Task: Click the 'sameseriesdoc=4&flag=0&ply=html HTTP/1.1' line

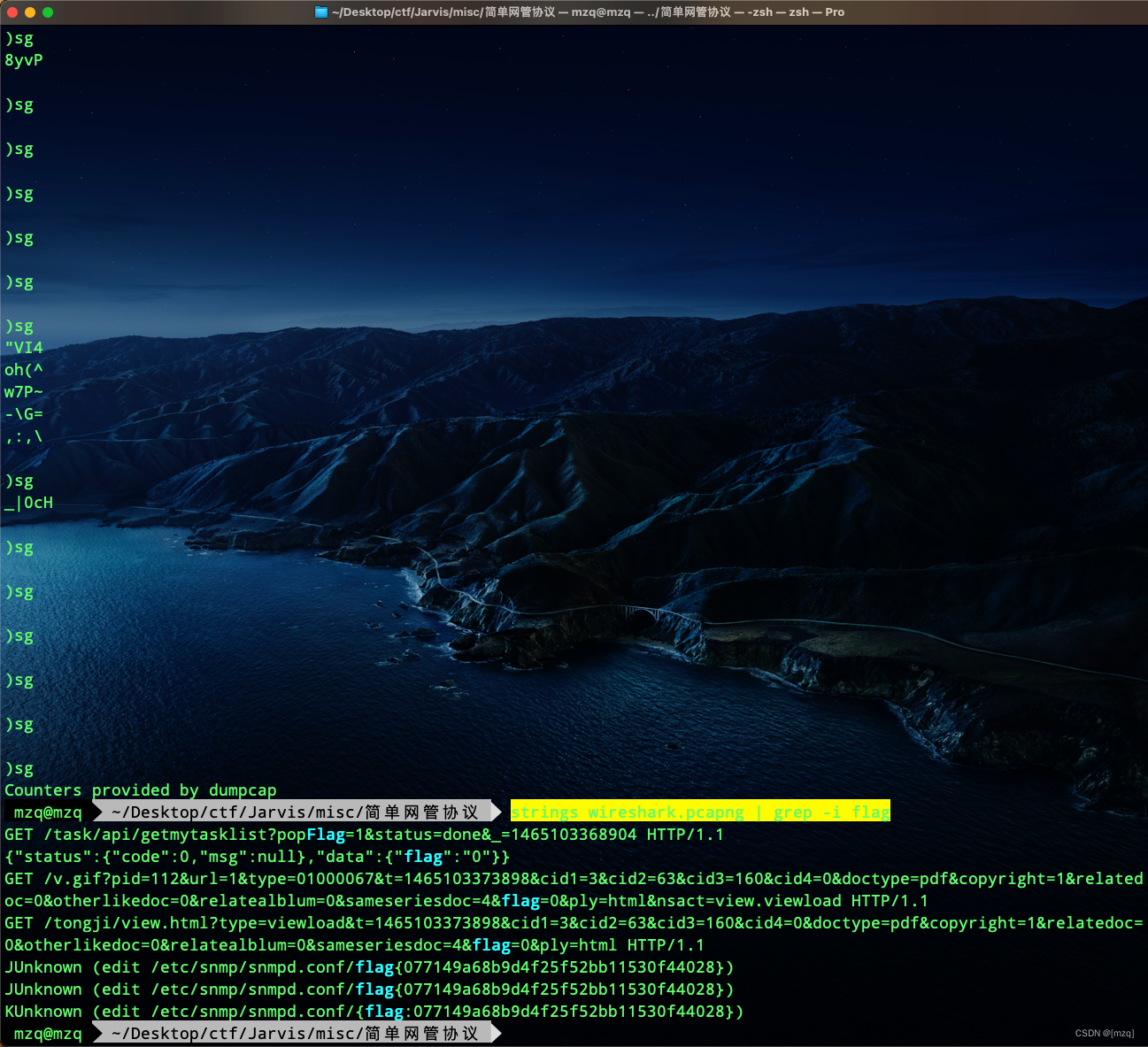Action: pyautogui.click(x=354, y=945)
